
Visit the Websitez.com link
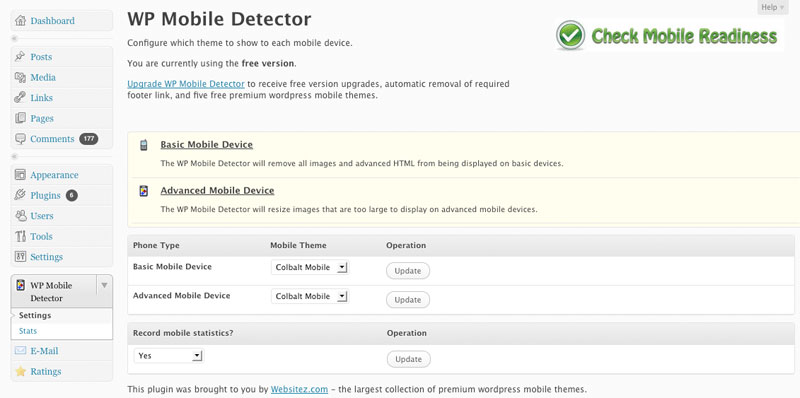coord(299,389)
